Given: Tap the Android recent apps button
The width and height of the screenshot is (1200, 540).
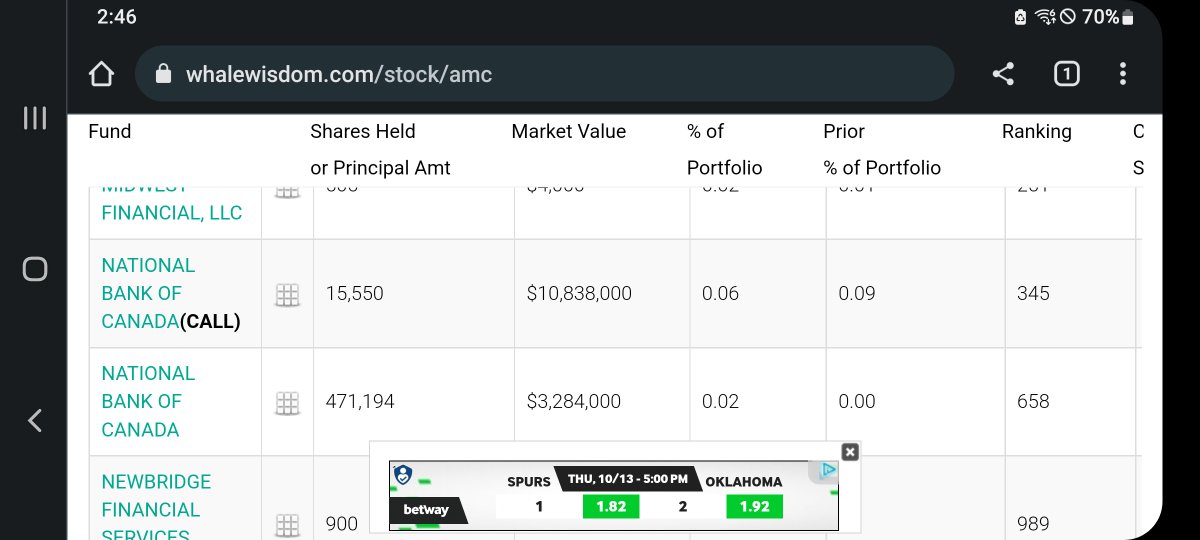Looking at the screenshot, I should (x=35, y=118).
